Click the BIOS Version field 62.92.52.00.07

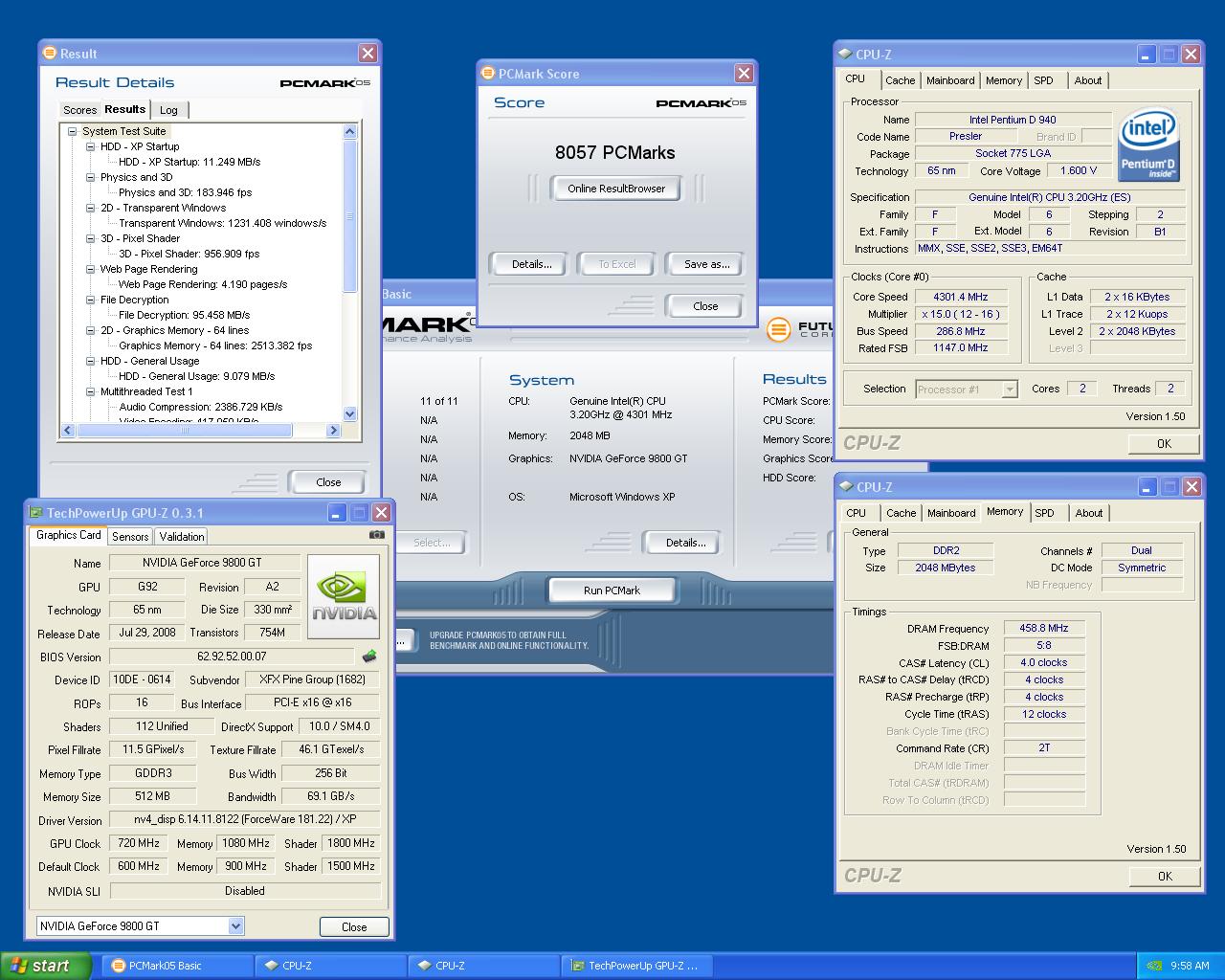click(x=233, y=657)
